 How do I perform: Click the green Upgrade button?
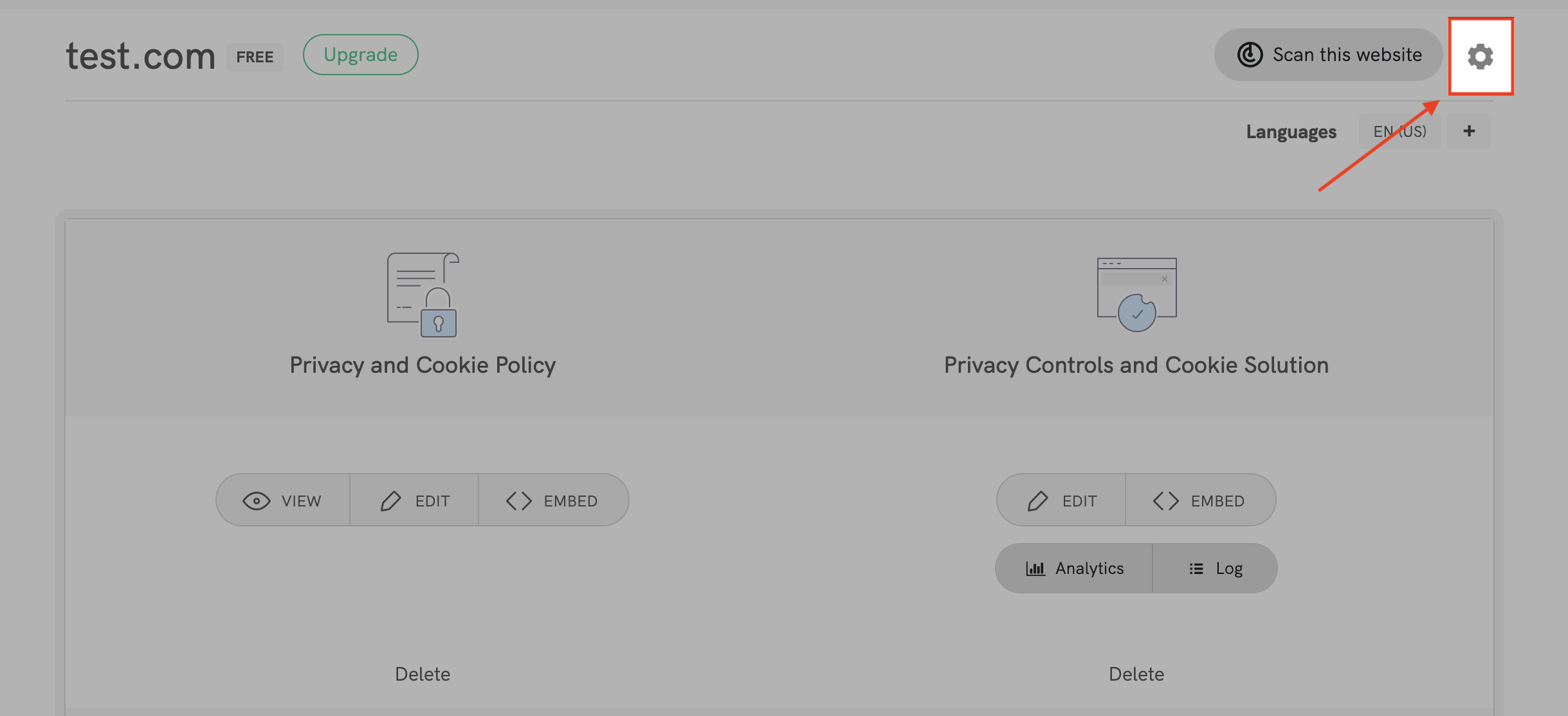point(360,55)
